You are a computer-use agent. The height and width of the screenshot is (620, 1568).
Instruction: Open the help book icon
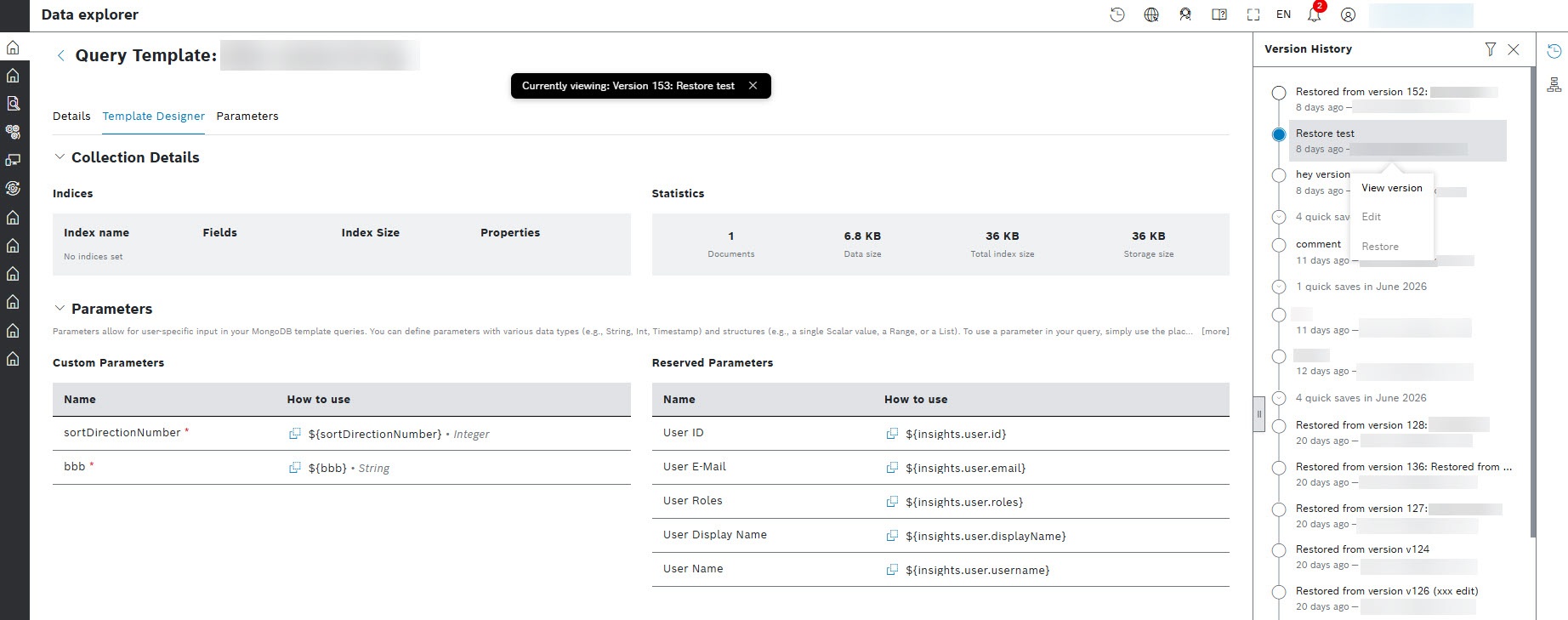point(1219,14)
